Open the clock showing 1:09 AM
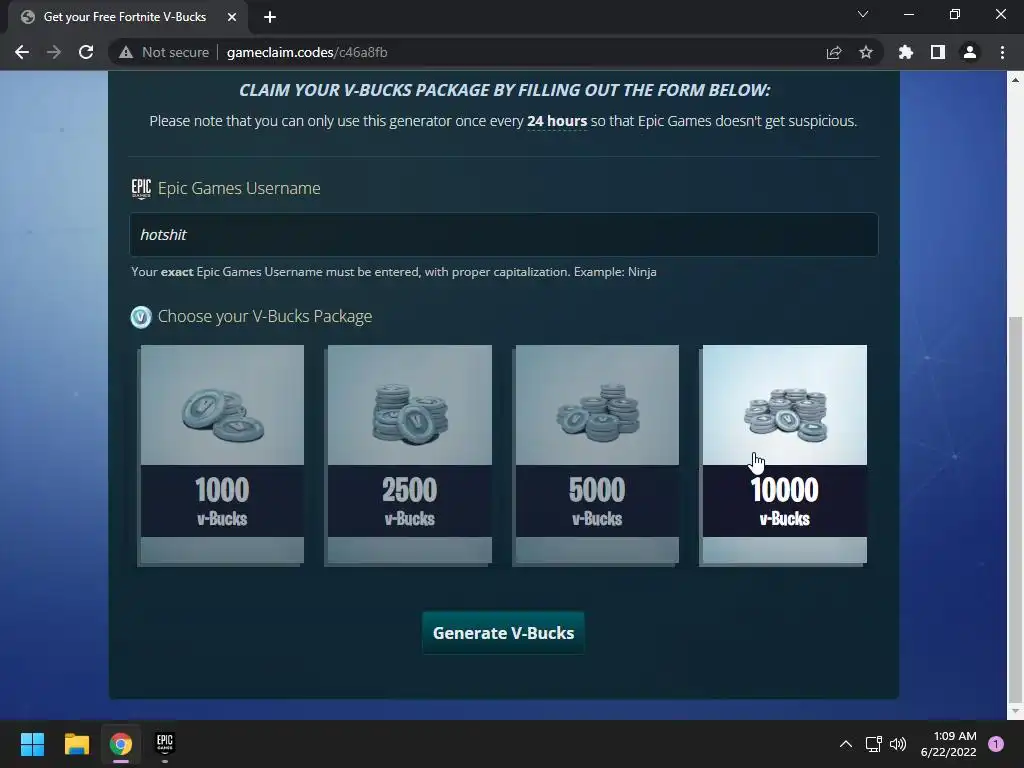 pyautogui.click(x=948, y=744)
